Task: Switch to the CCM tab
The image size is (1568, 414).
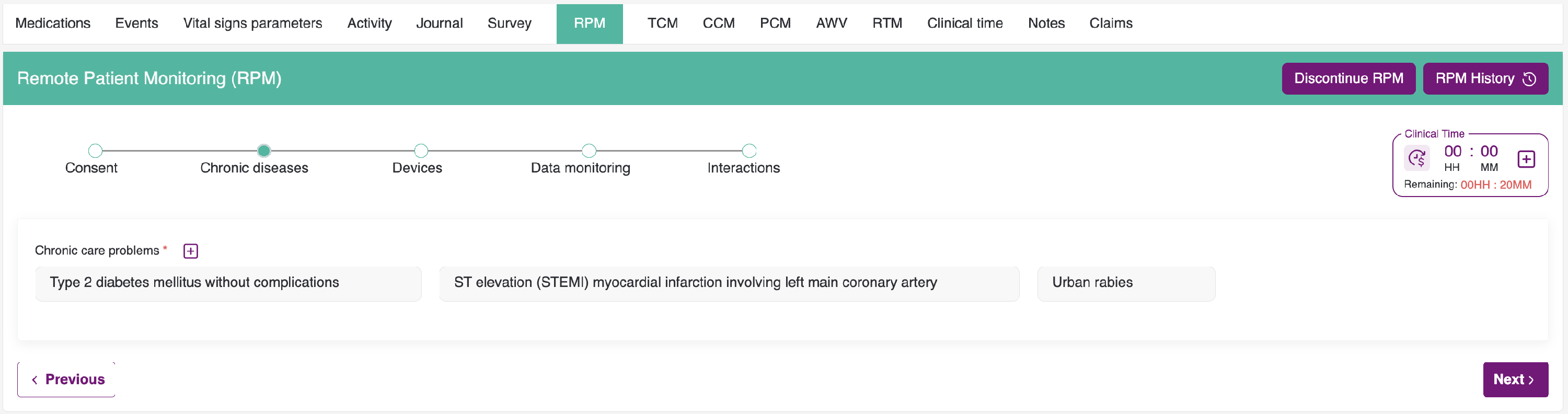Action: pos(718,23)
